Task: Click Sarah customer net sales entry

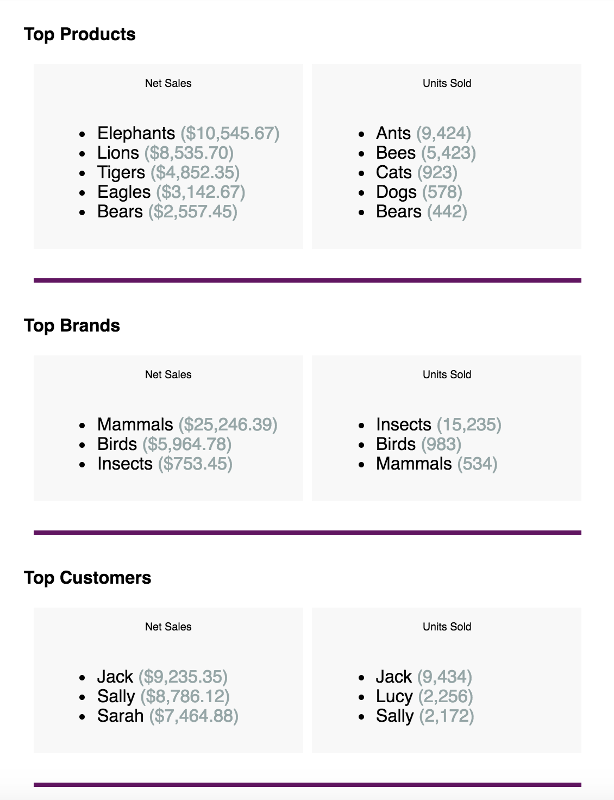Action: click(168, 716)
